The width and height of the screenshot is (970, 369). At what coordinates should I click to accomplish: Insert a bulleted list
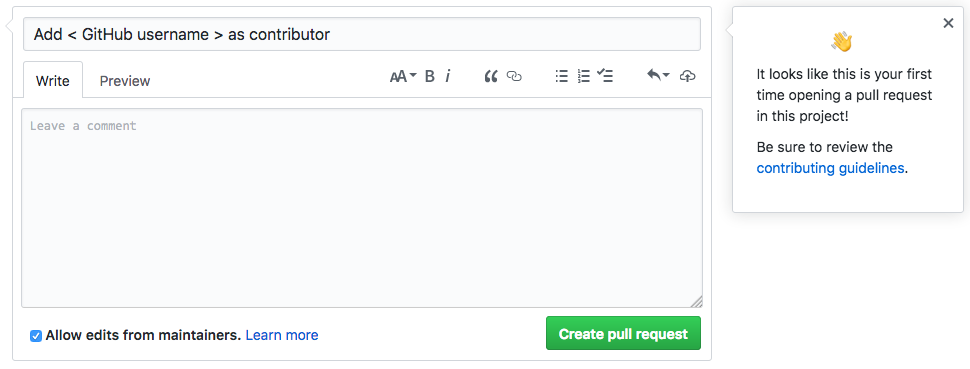[562, 76]
